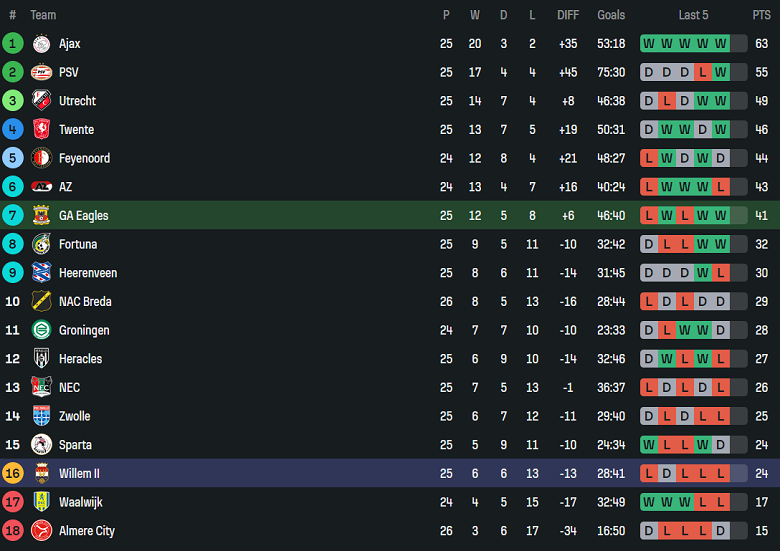The image size is (780, 551).
Task: Open the Groningen team link
Action: 84,330
